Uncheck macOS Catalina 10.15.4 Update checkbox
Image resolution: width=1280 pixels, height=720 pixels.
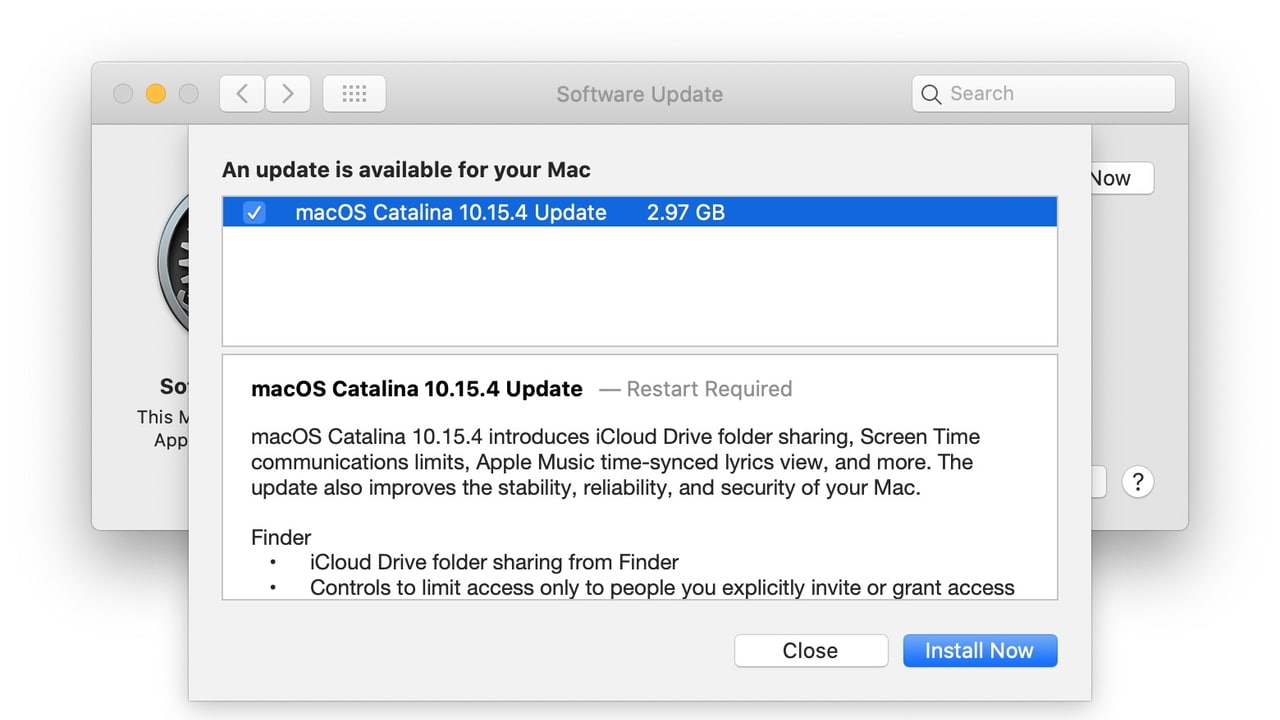click(x=255, y=212)
